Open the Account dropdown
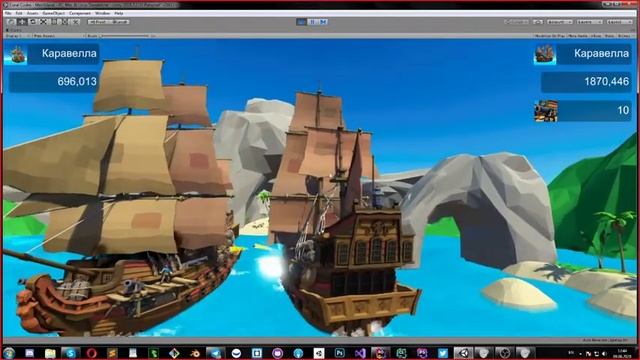The width and height of the screenshot is (640, 360). (560, 22)
